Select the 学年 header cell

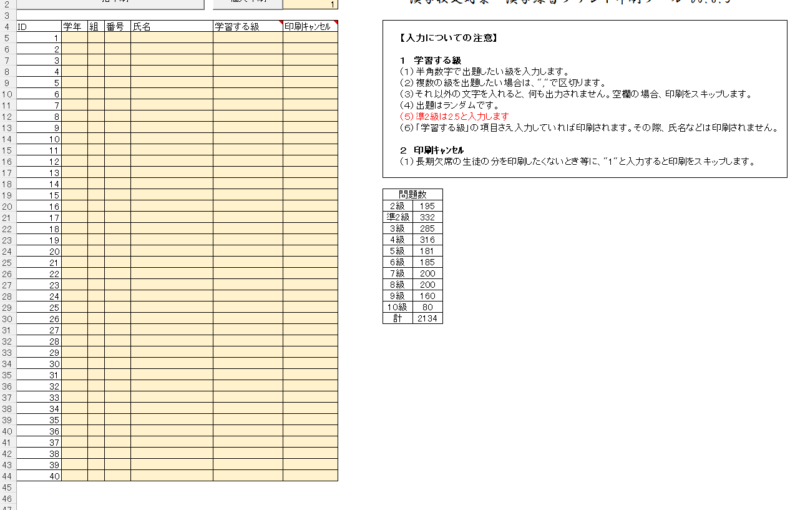[x=73, y=26]
